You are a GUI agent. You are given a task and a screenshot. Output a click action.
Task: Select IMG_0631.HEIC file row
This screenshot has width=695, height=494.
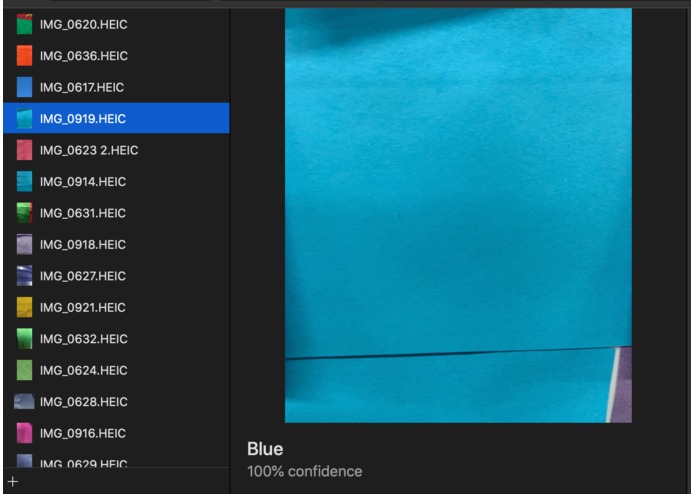click(x=117, y=213)
